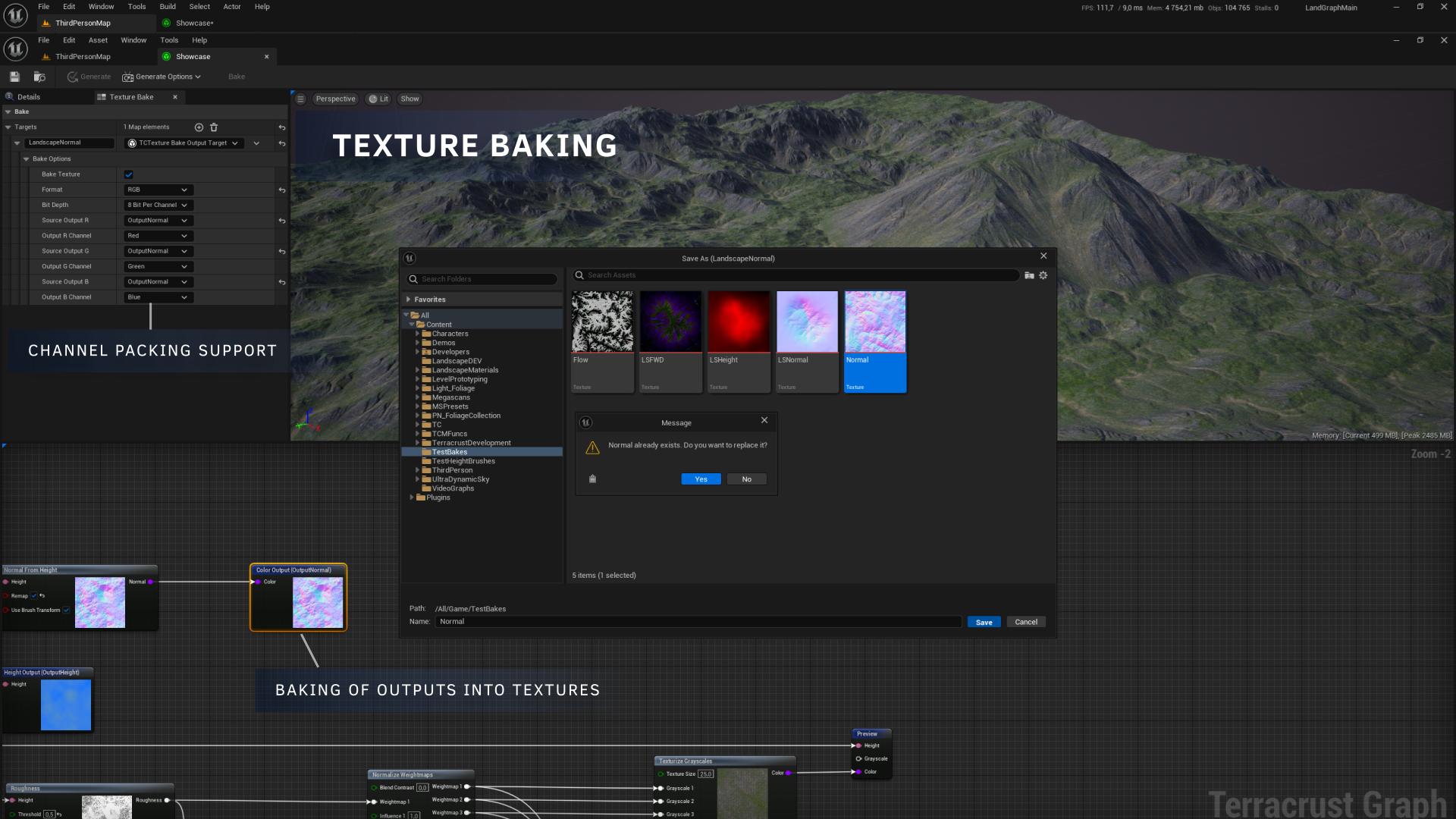The width and height of the screenshot is (1456, 819).
Task: Click the browse-to-asset icon in the toolbar
Action: 39,77
